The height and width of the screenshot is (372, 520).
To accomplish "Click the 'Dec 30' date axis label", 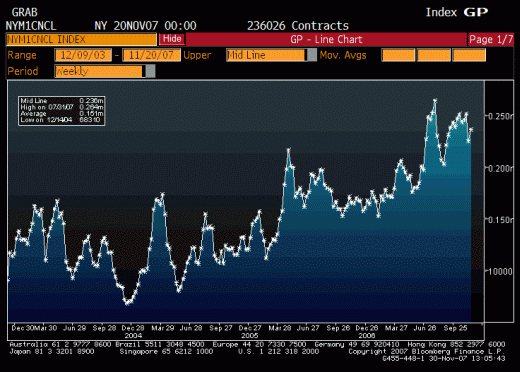I will coord(23,328).
